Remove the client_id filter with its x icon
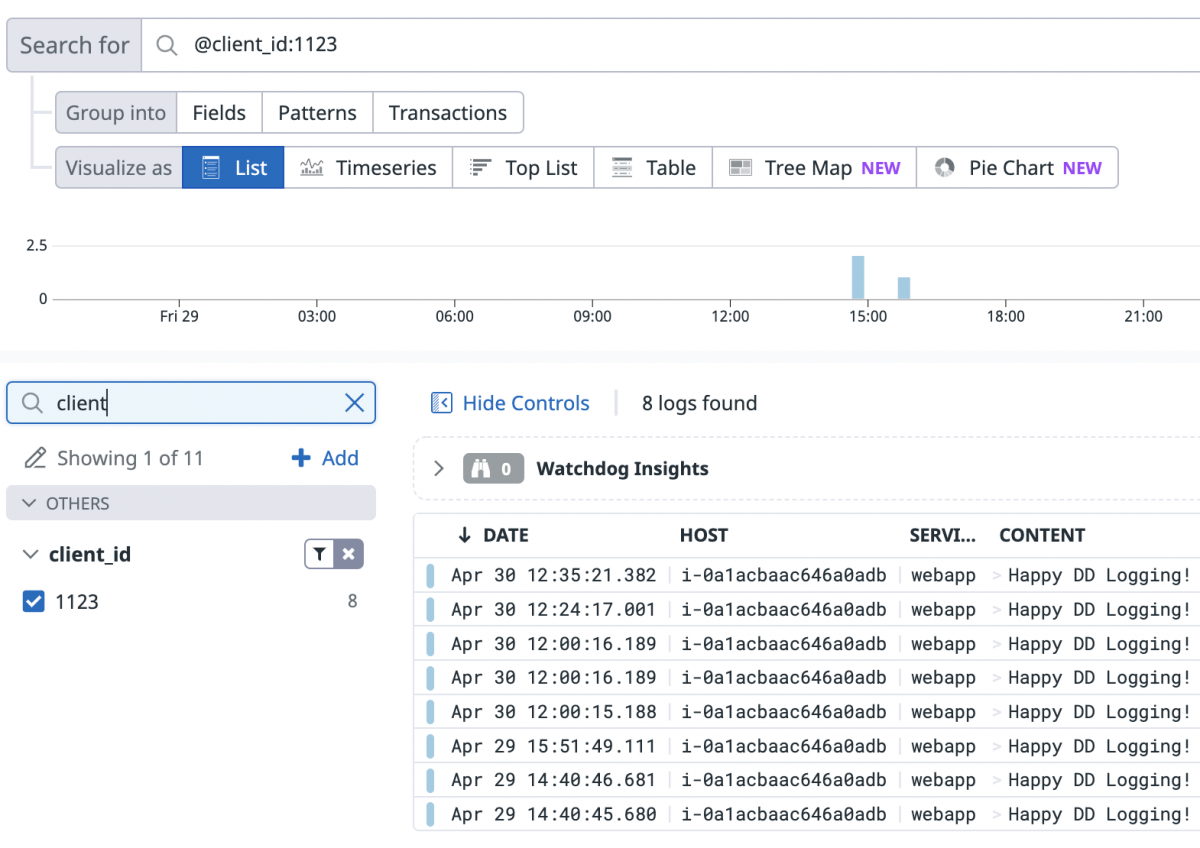1200x848 pixels. (x=348, y=553)
